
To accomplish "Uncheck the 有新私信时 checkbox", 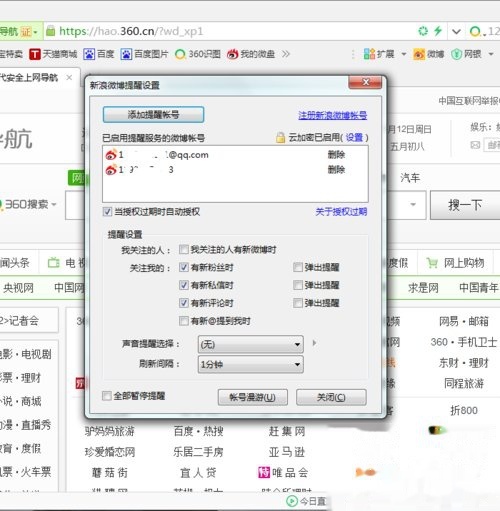I will [184, 285].
